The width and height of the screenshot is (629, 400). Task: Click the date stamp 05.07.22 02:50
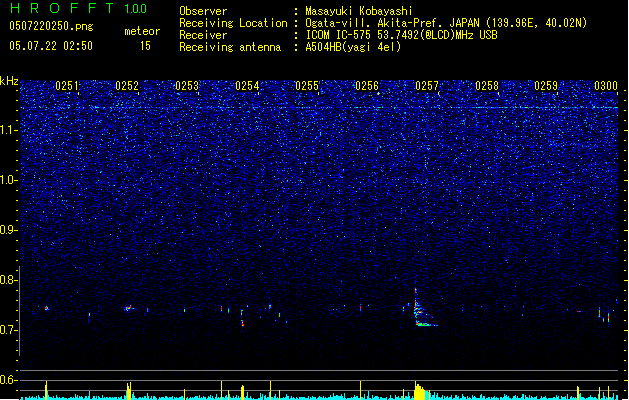pyautogui.click(x=51, y=46)
